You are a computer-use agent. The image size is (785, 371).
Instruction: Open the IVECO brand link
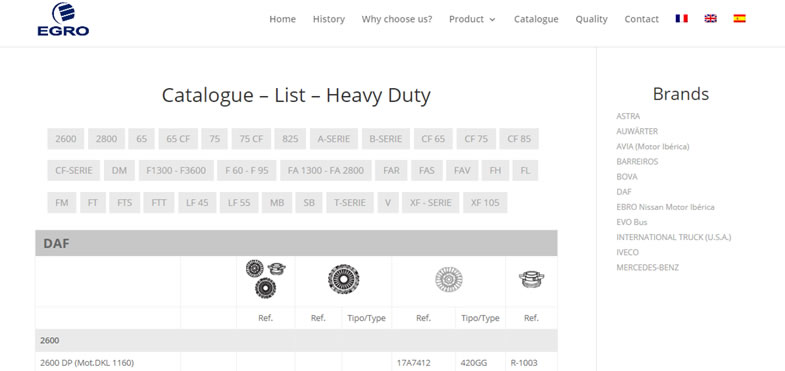tap(627, 252)
